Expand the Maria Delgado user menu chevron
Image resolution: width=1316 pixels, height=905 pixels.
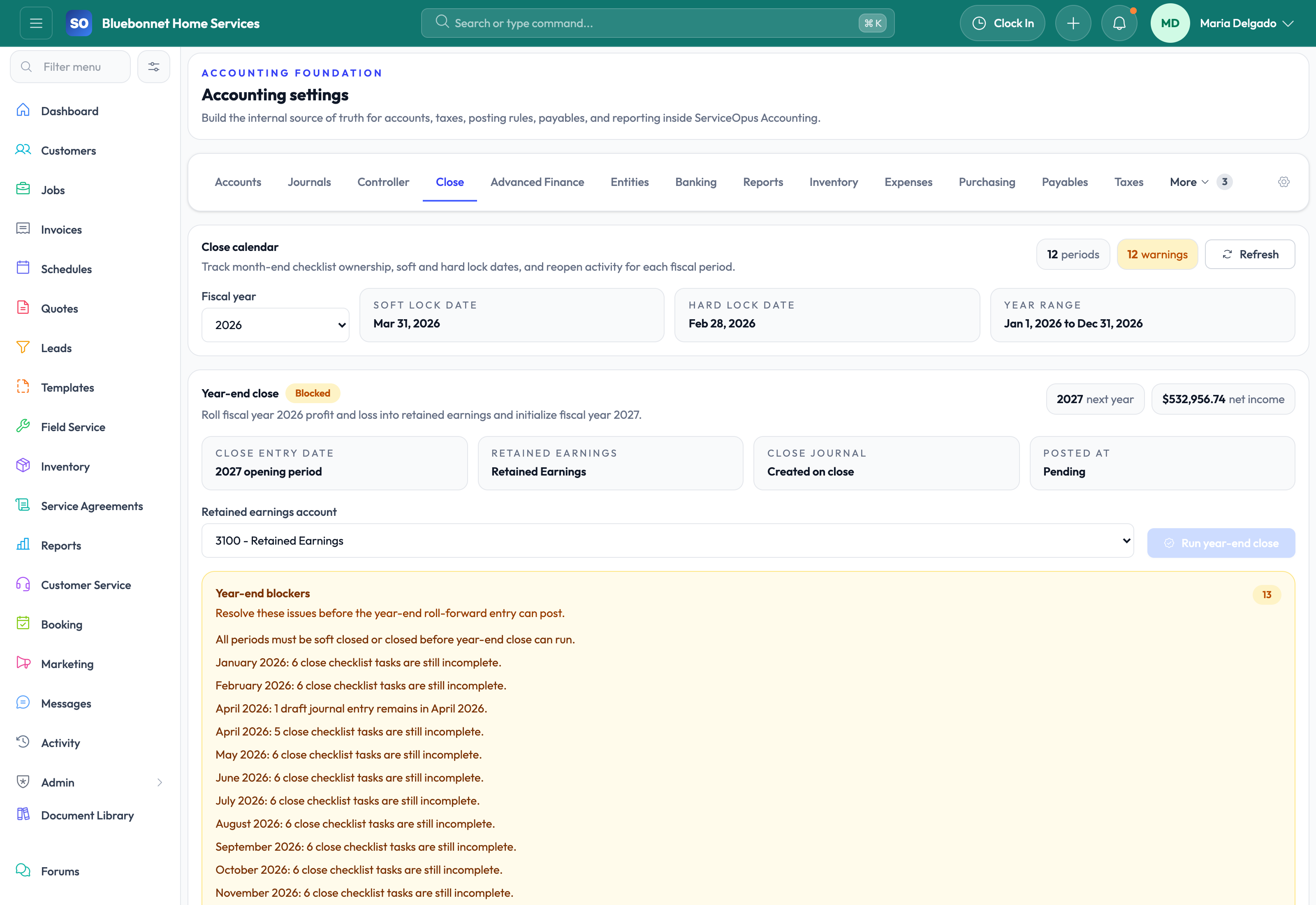click(1288, 23)
